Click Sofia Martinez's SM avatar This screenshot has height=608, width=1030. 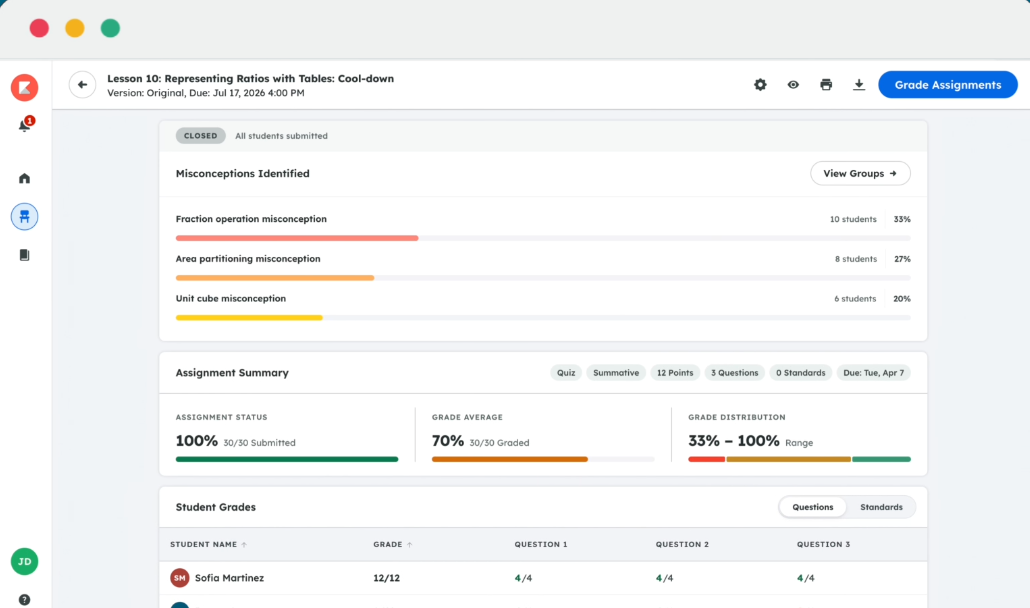coord(179,578)
